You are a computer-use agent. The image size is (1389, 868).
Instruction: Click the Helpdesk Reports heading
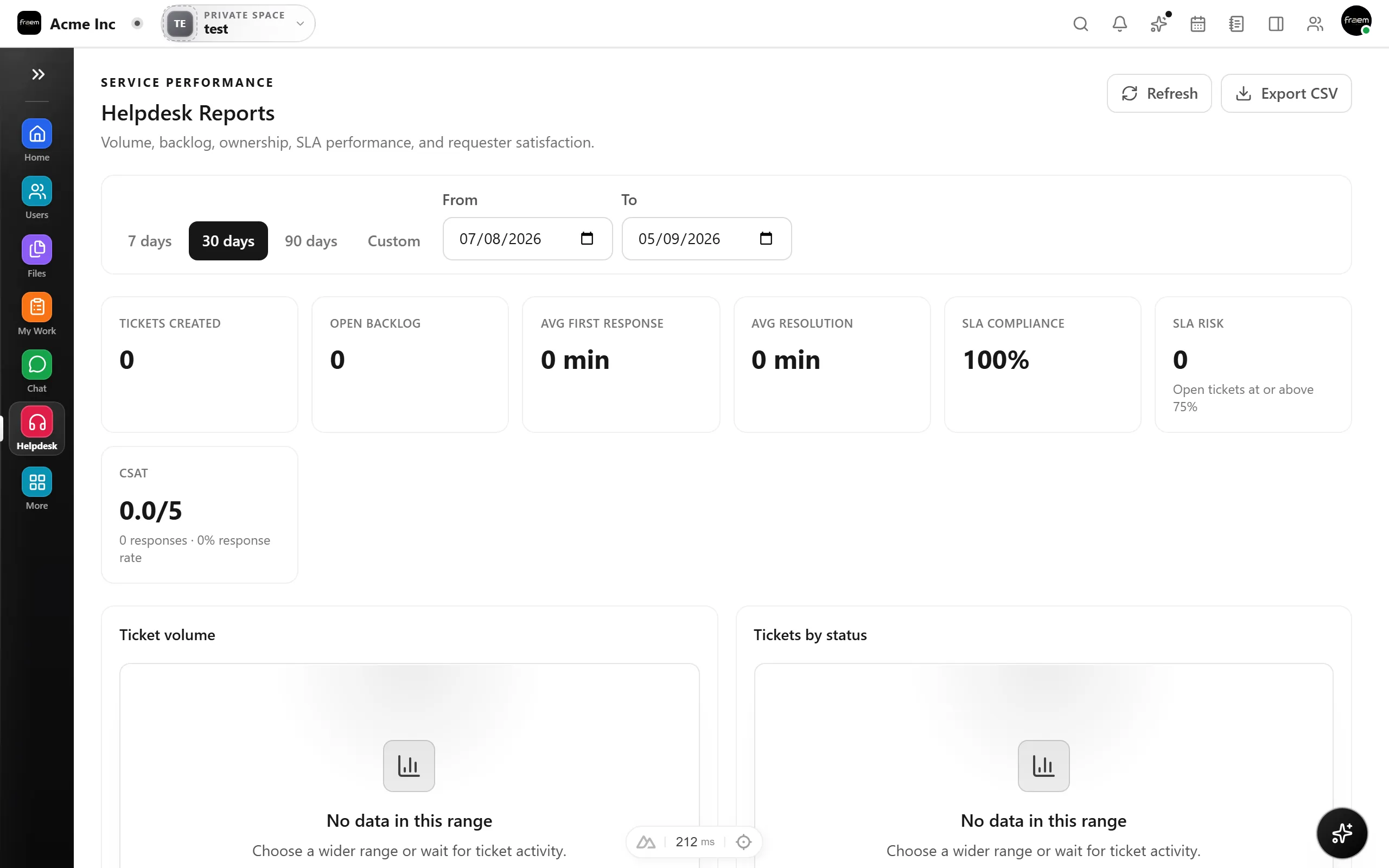point(188,112)
